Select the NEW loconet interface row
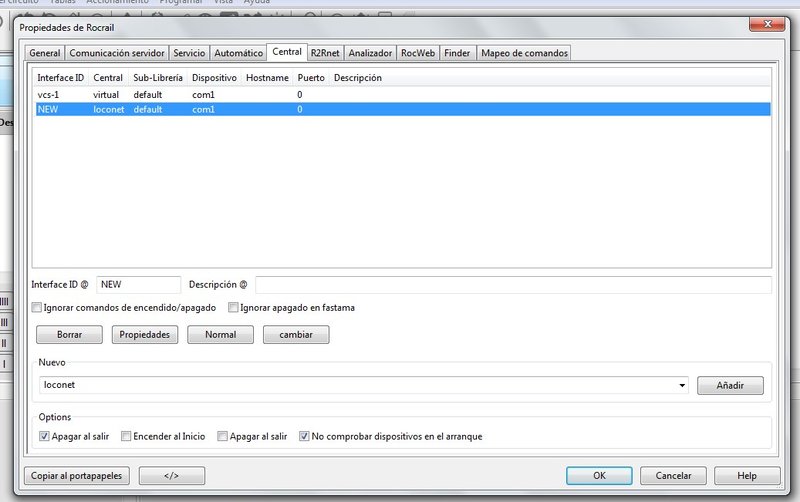Image resolution: width=800 pixels, height=502 pixels. pyautogui.click(x=403, y=109)
